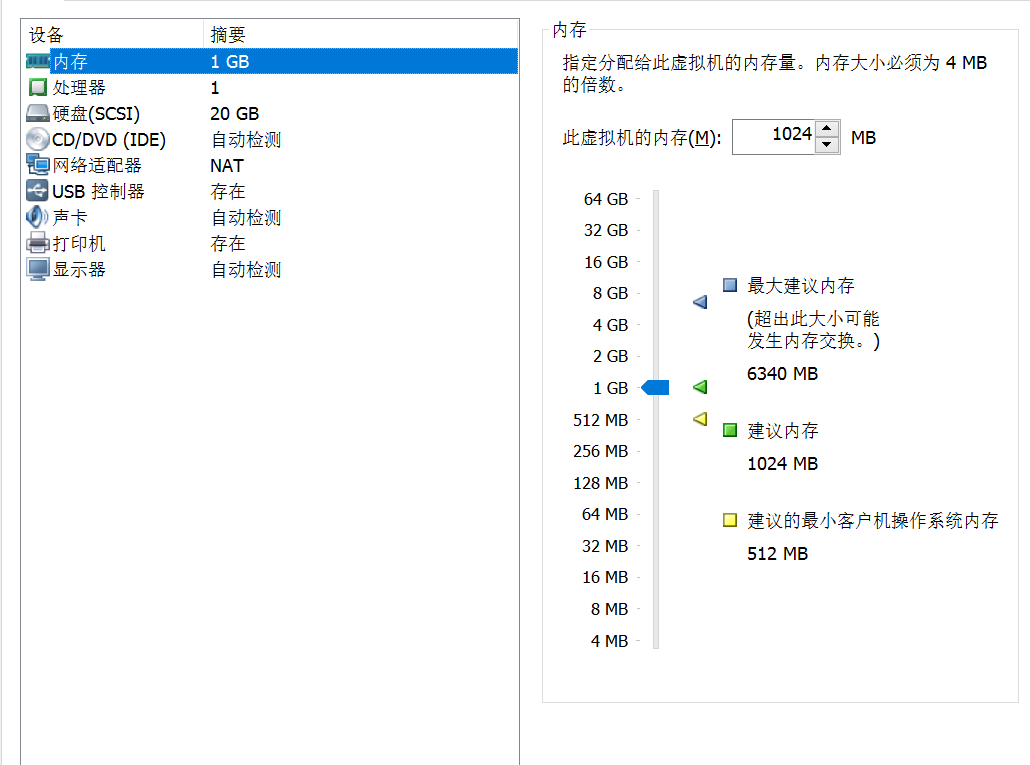Click the blue max recommended memory triangle marker
The image size is (1030, 765).
pyautogui.click(x=700, y=302)
